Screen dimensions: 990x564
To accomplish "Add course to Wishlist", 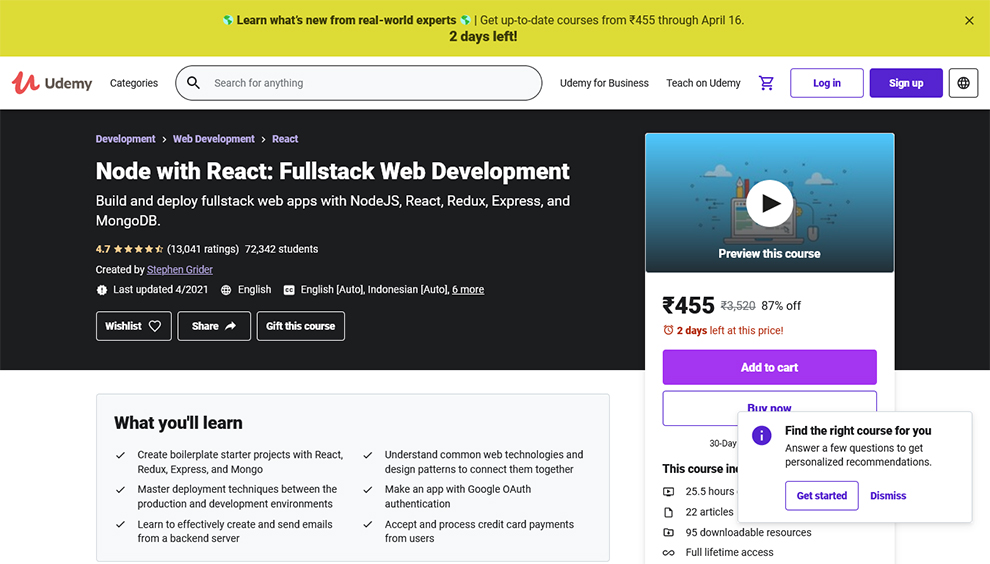I will pyautogui.click(x=133, y=326).
